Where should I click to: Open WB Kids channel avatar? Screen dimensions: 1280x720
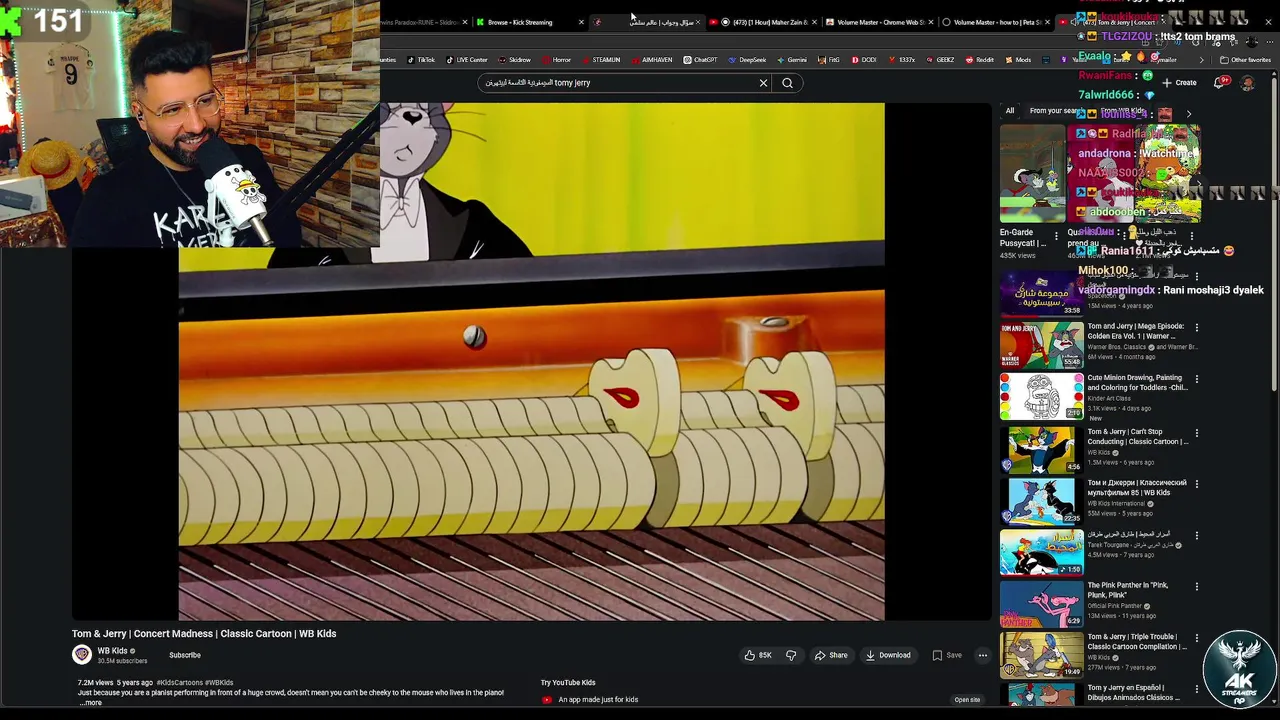pos(82,655)
